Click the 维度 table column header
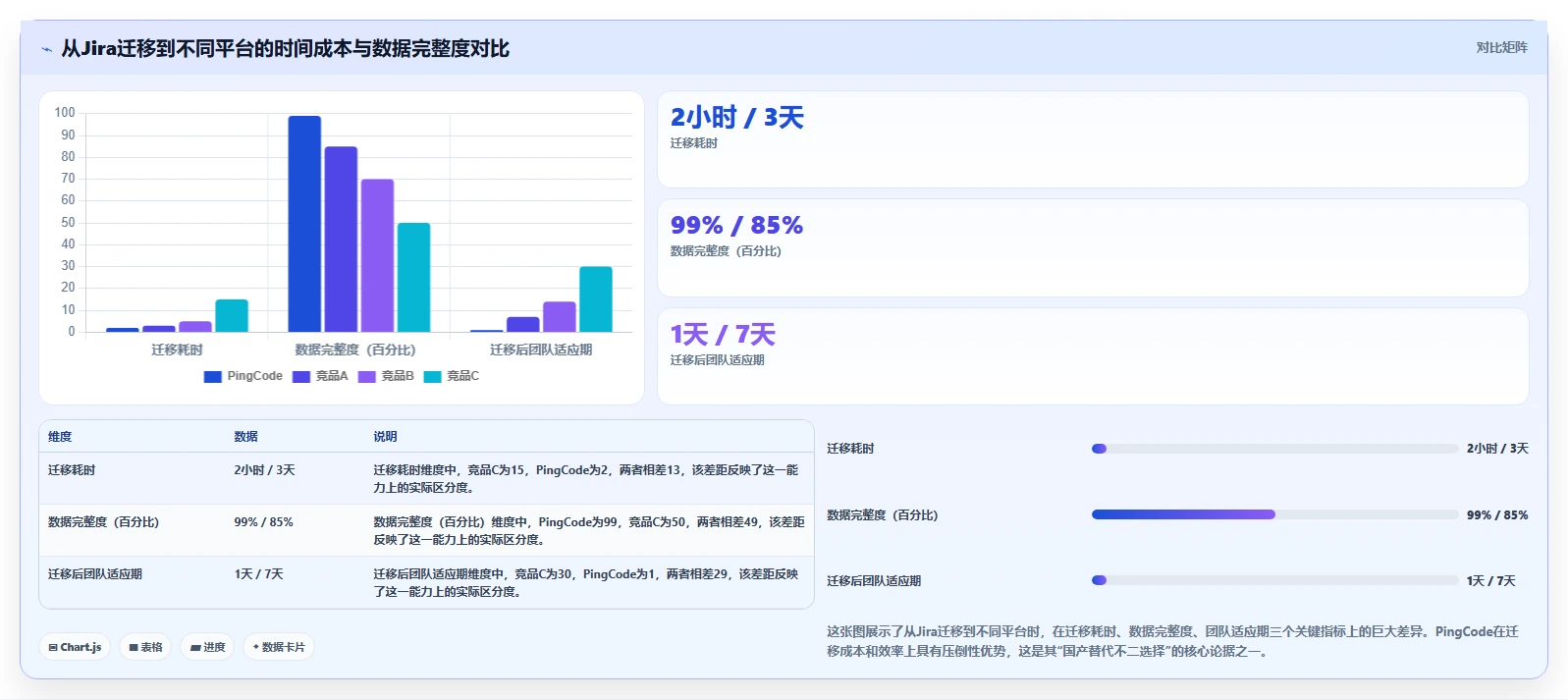Image resolution: width=1568 pixels, height=700 pixels. (60, 437)
